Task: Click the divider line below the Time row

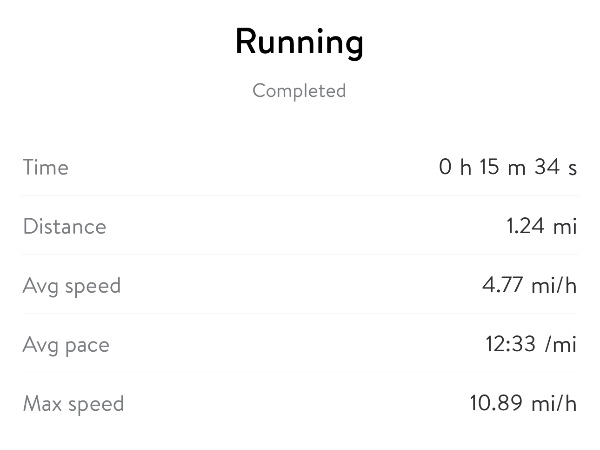Action: pos(300,195)
